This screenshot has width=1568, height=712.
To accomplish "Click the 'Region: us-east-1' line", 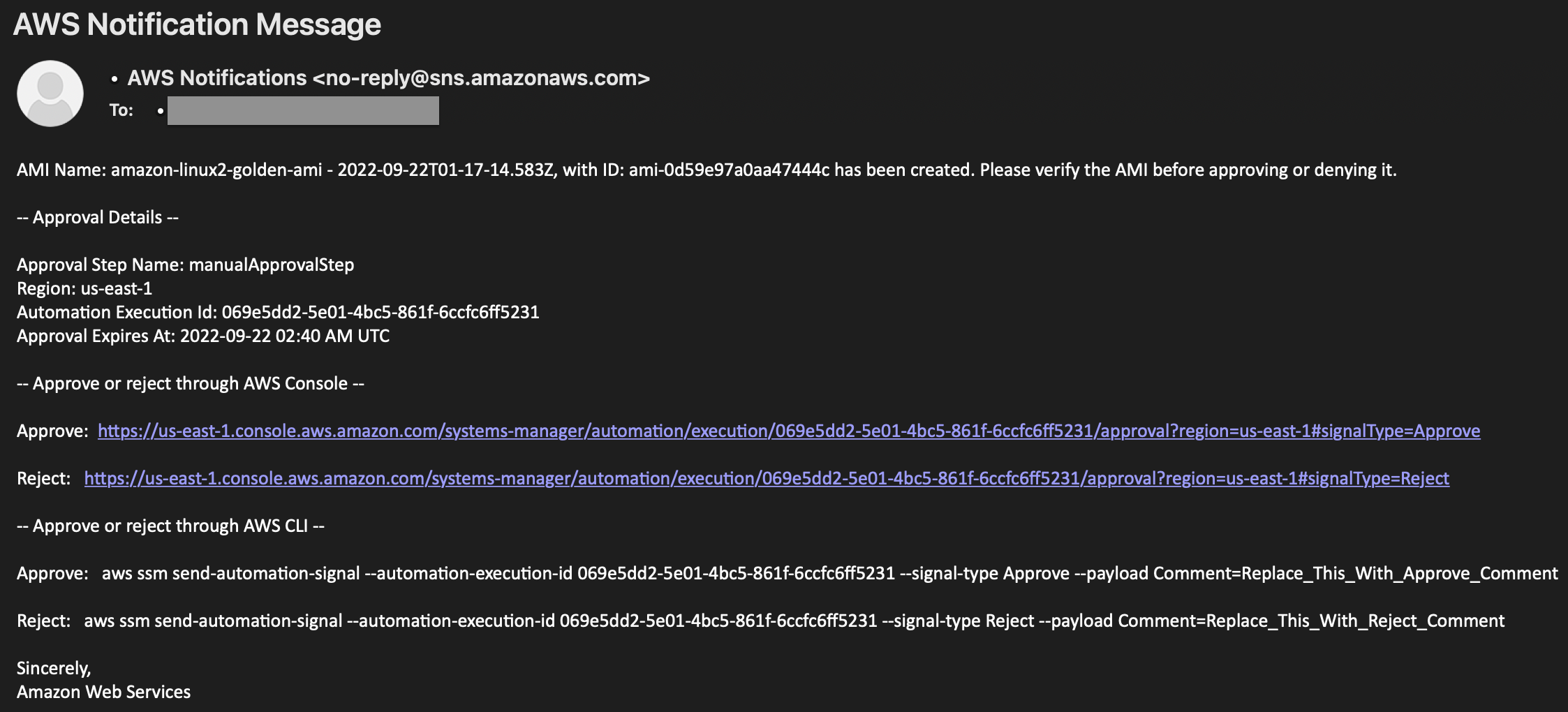I will (x=84, y=289).
